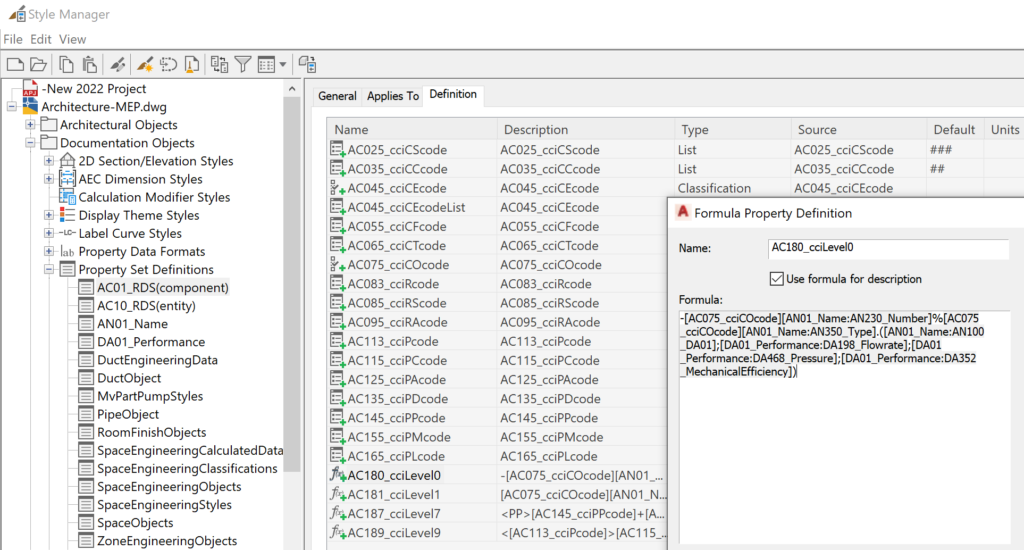Image resolution: width=1024 pixels, height=550 pixels.
Task: Click the AC165_cciPLcode list property icon
Action: [x=338, y=456]
